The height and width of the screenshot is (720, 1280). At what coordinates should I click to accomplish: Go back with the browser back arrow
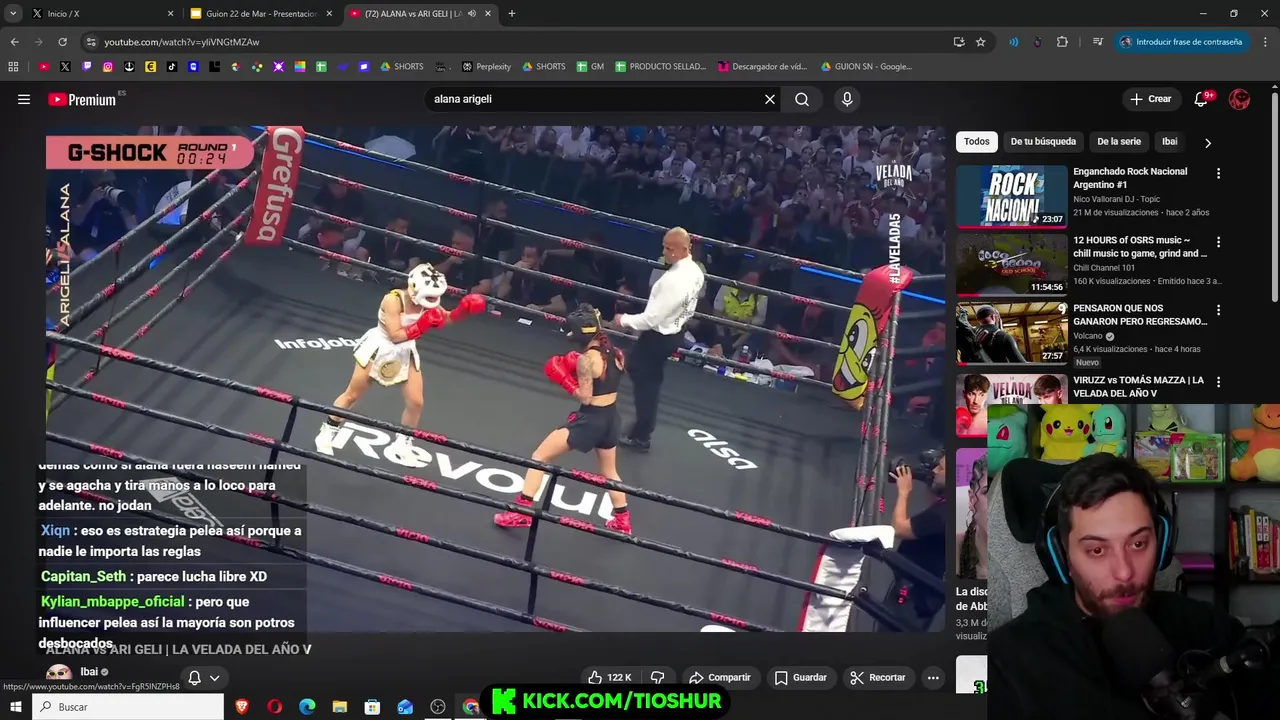(14, 42)
